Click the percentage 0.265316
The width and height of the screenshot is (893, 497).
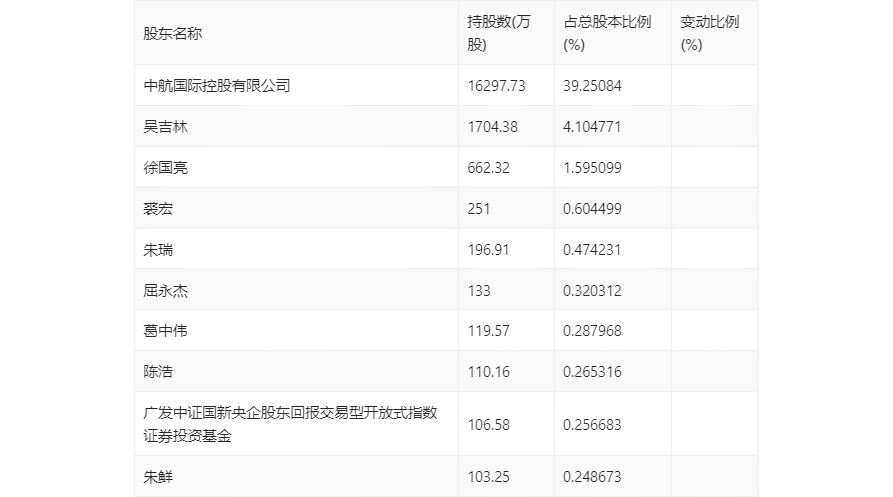tap(592, 372)
